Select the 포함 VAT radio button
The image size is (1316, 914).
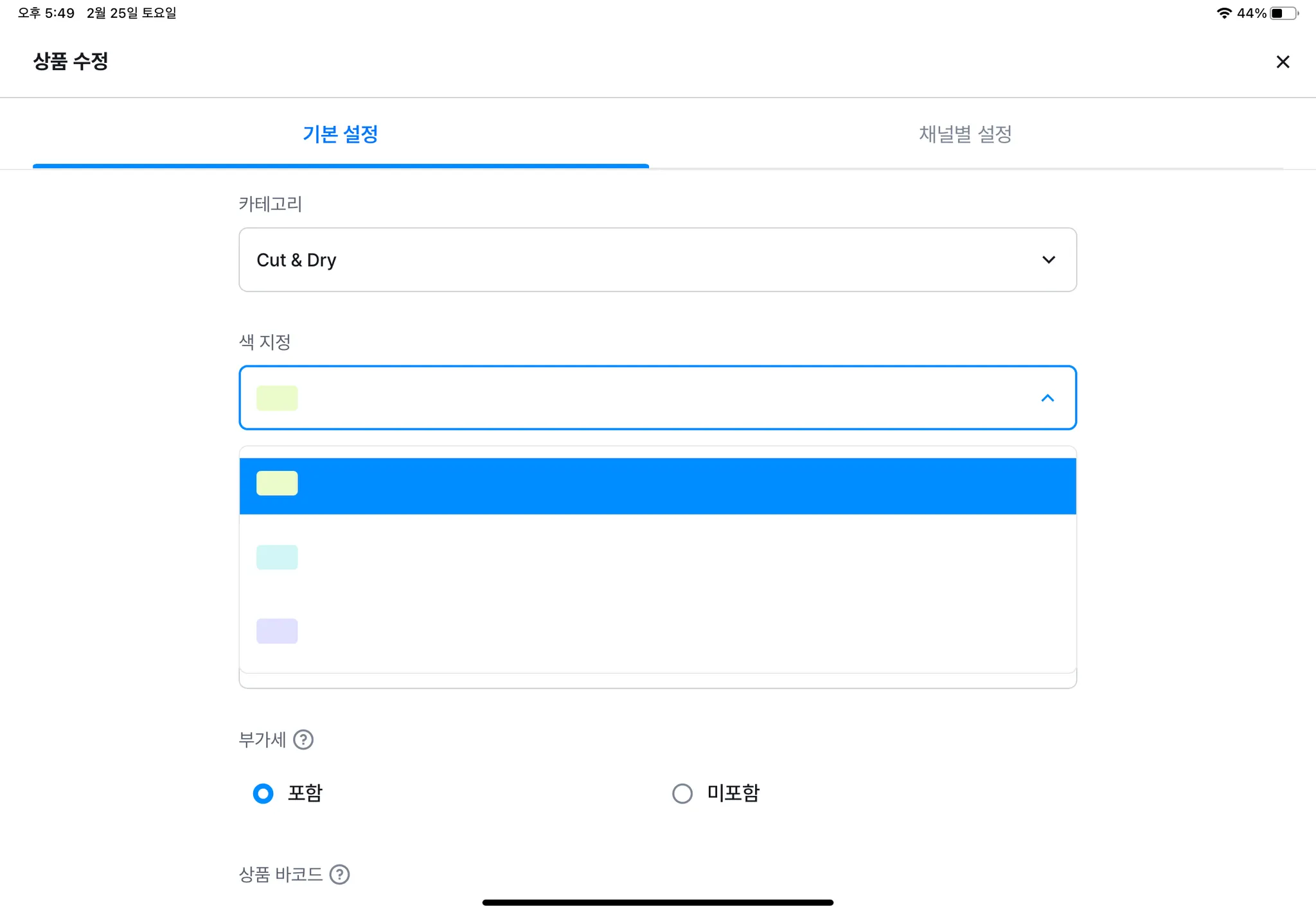(x=263, y=794)
